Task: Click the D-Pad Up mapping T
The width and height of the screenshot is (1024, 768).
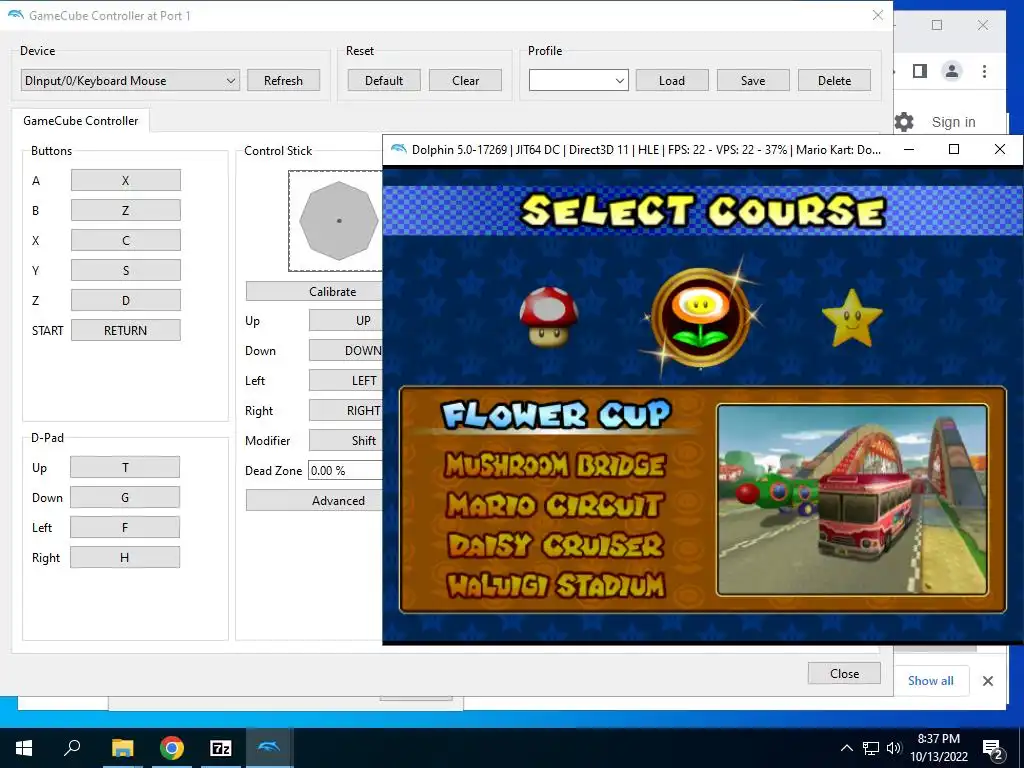Action: coord(125,468)
